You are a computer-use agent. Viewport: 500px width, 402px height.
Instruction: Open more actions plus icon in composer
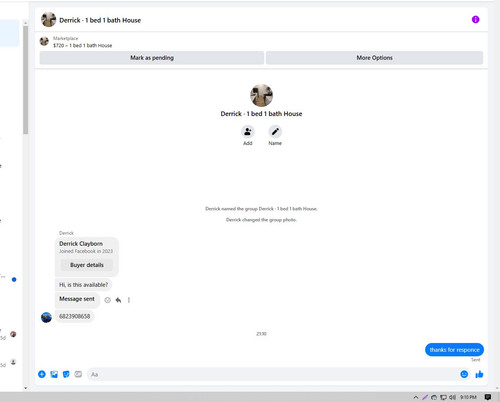tap(42, 374)
